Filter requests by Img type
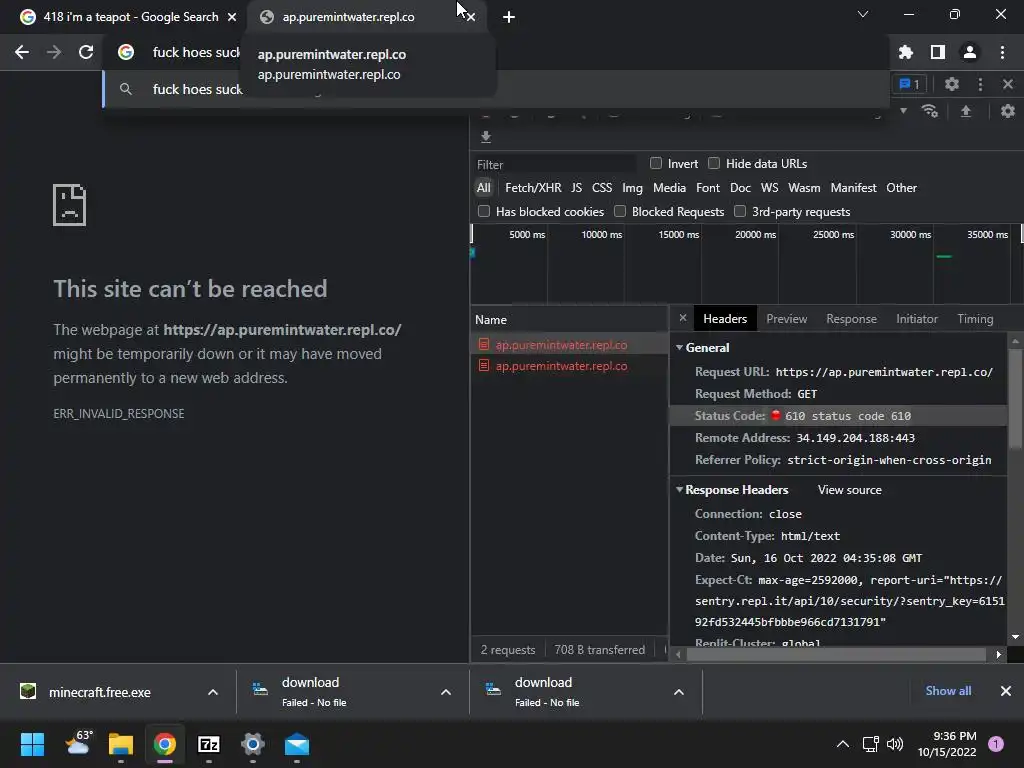Image resolution: width=1024 pixels, height=768 pixels. [632, 187]
